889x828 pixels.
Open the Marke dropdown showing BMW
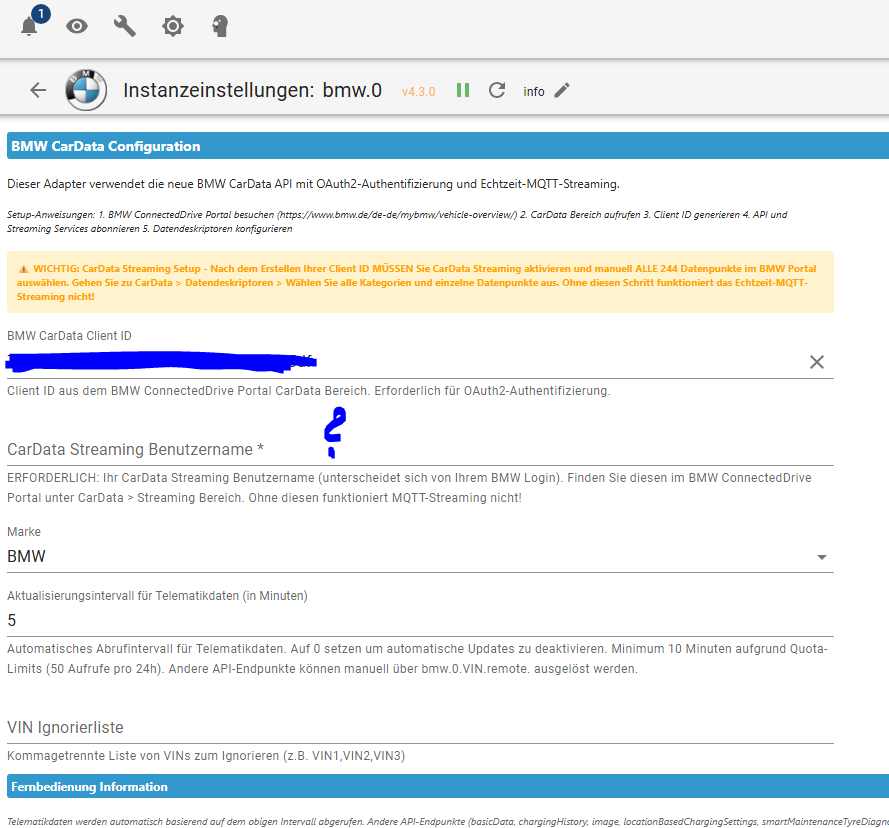pos(420,556)
